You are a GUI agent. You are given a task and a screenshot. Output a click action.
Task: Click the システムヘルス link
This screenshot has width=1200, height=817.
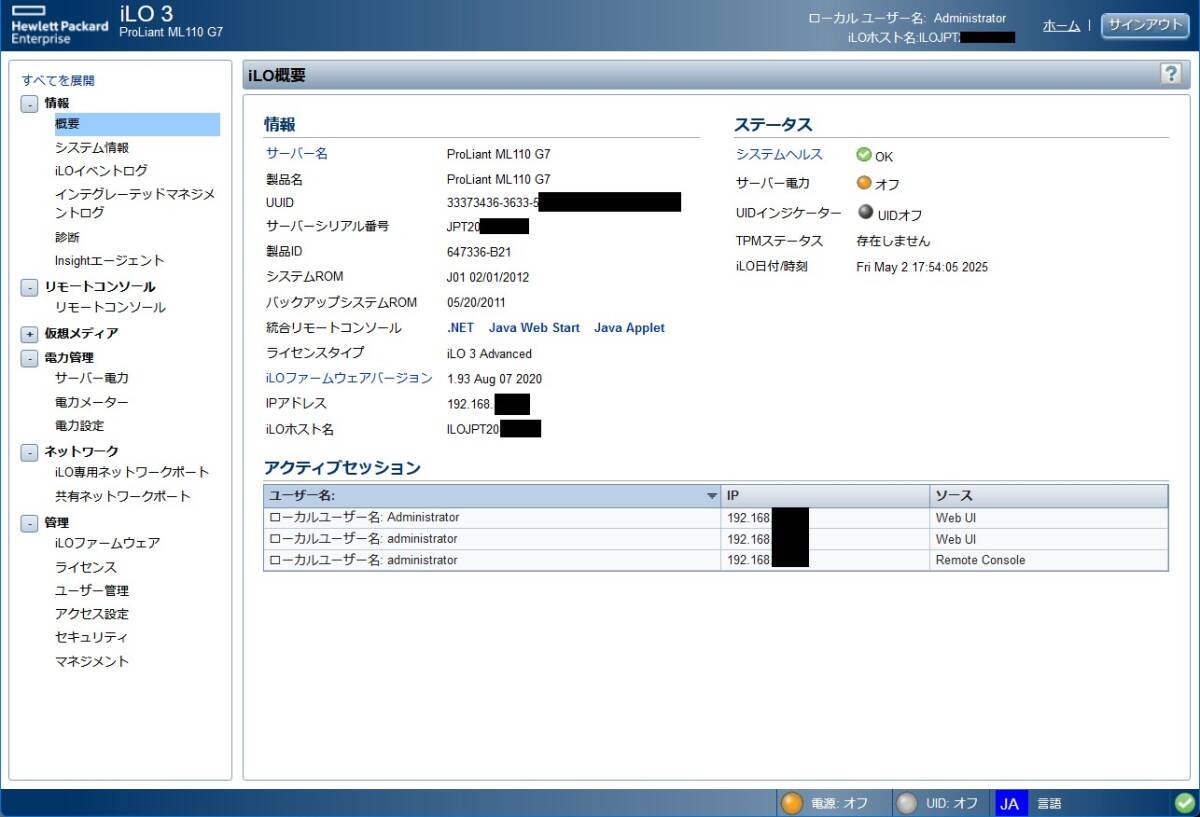point(779,154)
